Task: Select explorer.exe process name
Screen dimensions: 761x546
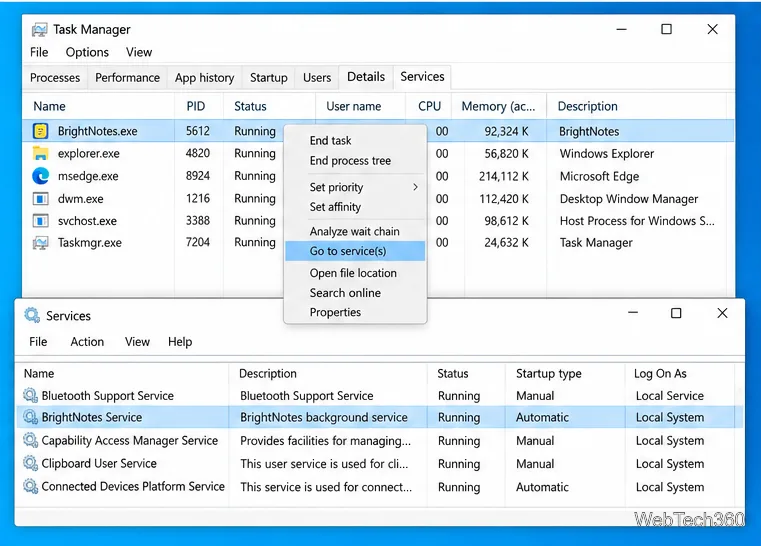Action: 89,153
